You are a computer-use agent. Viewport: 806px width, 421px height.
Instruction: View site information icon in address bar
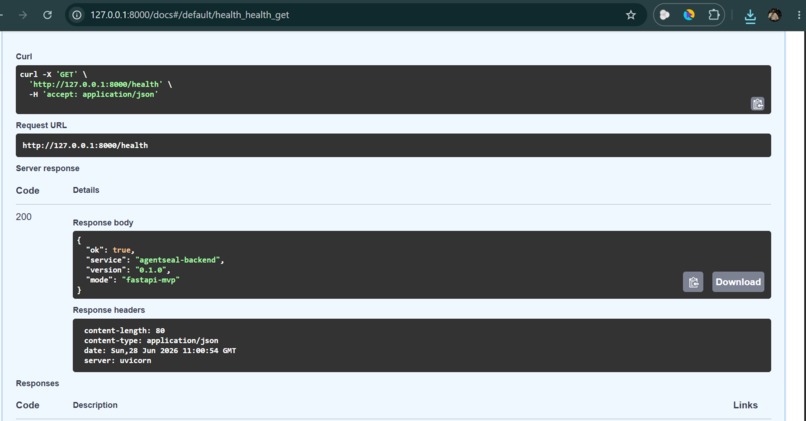77,15
